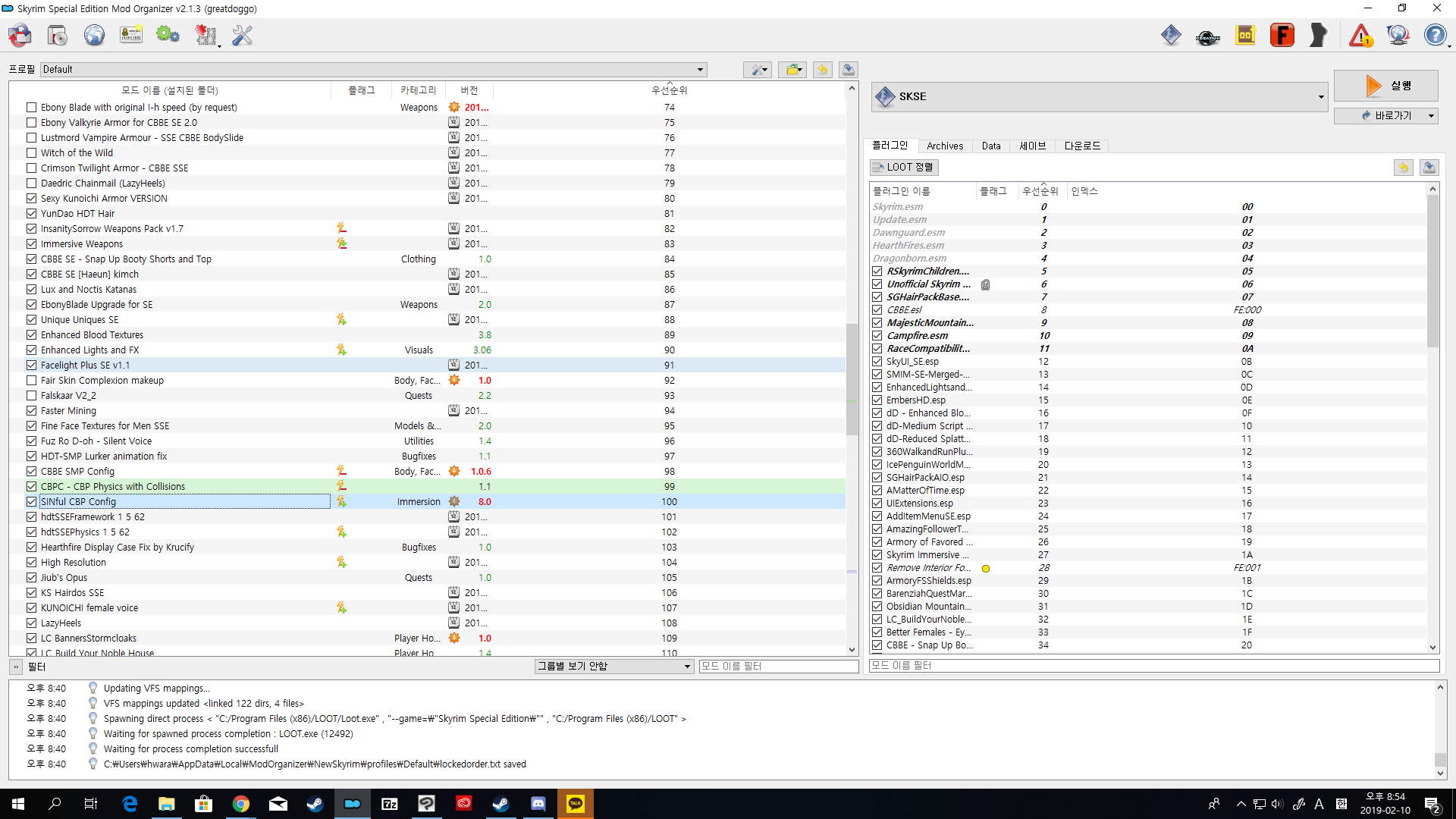The height and width of the screenshot is (819, 1456).
Task: Click the update globe icon
Action: pyautogui.click(x=1398, y=35)
